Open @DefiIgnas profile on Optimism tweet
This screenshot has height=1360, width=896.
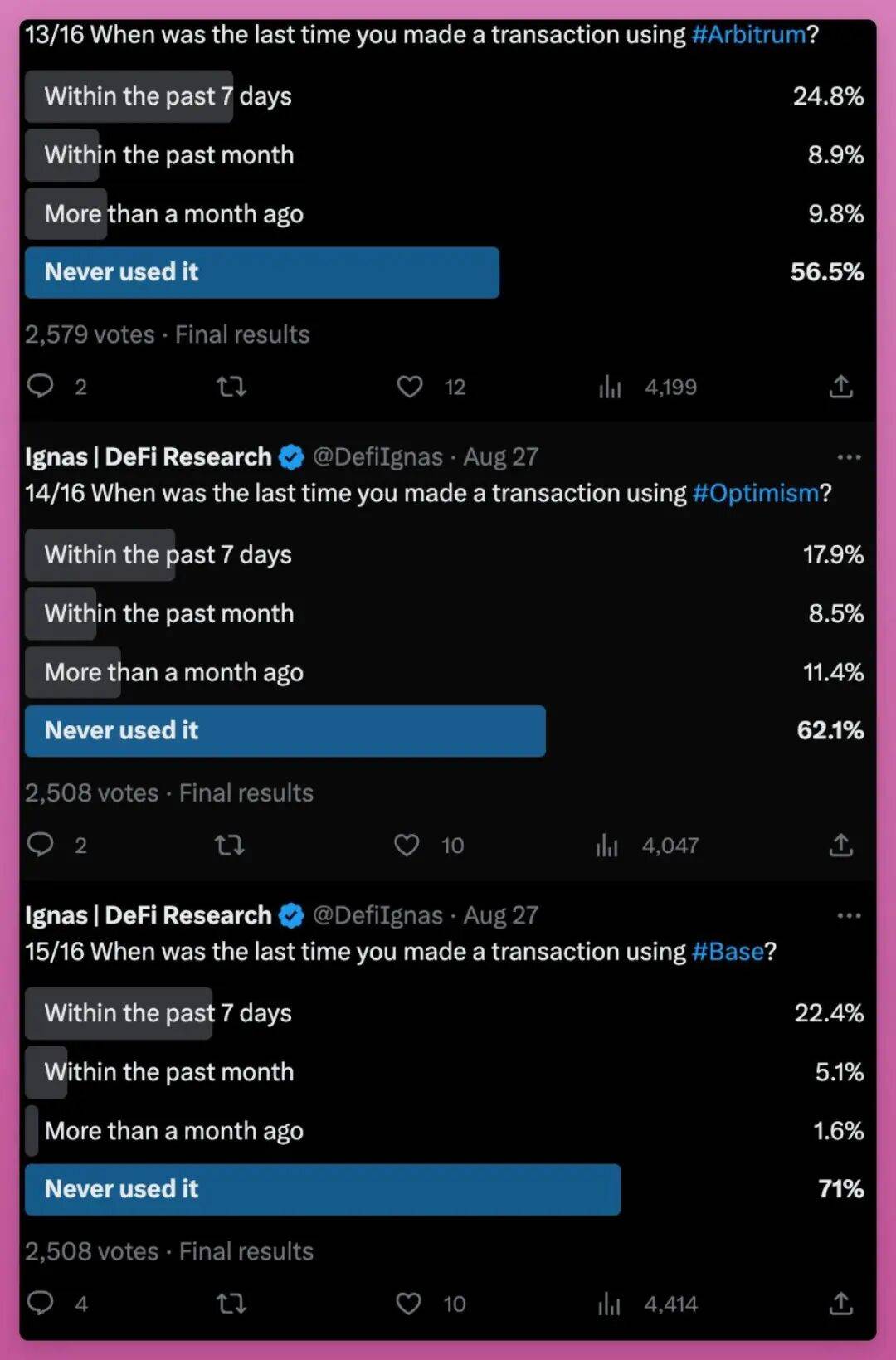pos(377,457)
